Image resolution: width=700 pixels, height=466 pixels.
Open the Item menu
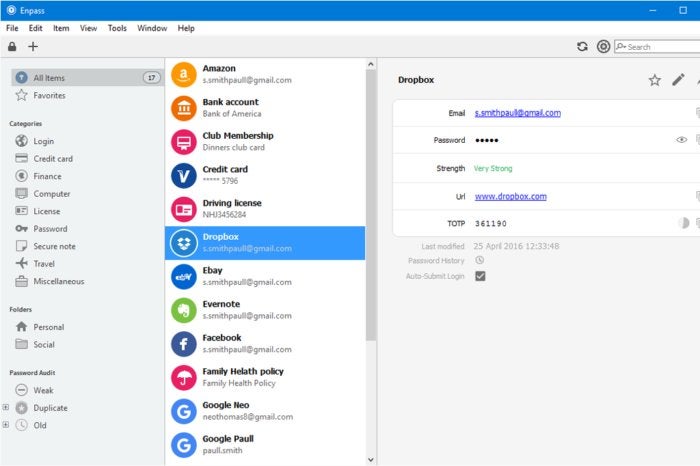coord(61,28)
